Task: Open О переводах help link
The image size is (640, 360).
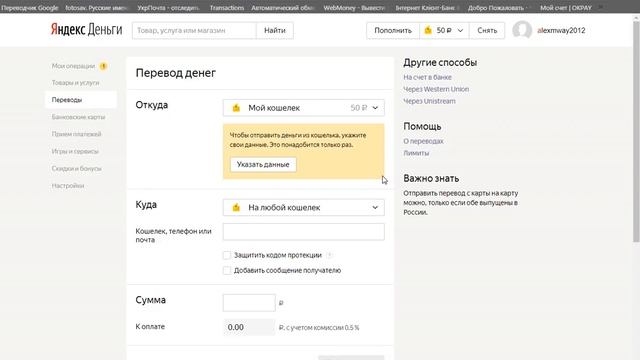Action: pyautogui.click(x=423, y=141)
